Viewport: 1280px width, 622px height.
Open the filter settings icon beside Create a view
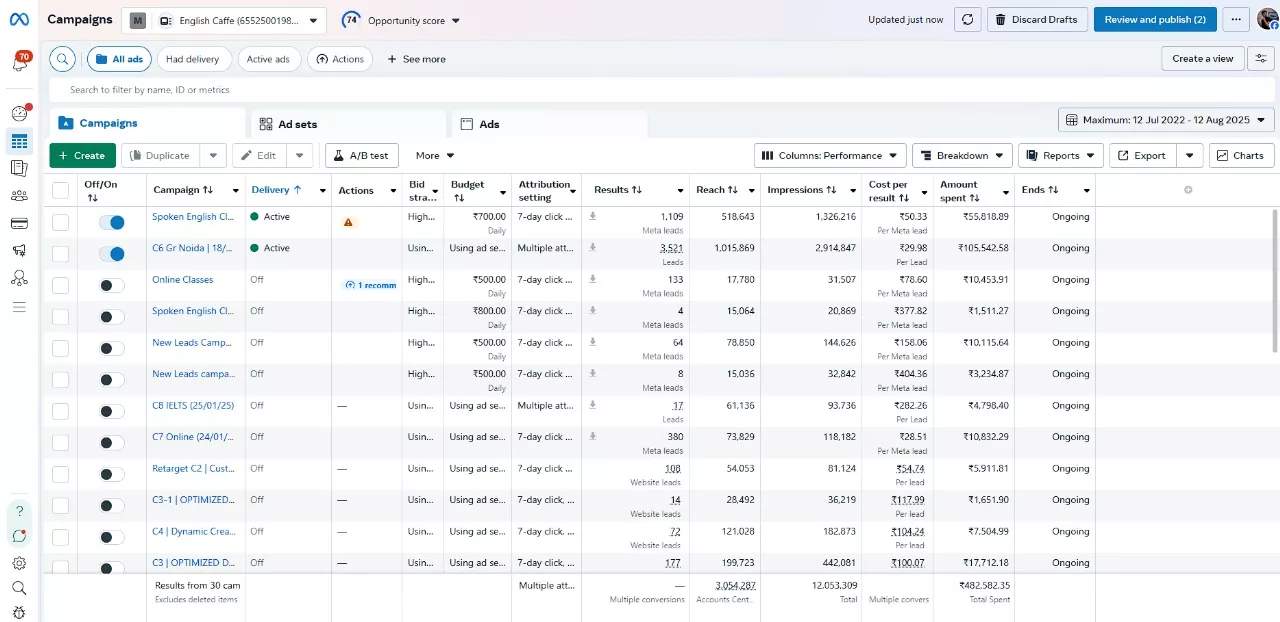click(1262, 59)
